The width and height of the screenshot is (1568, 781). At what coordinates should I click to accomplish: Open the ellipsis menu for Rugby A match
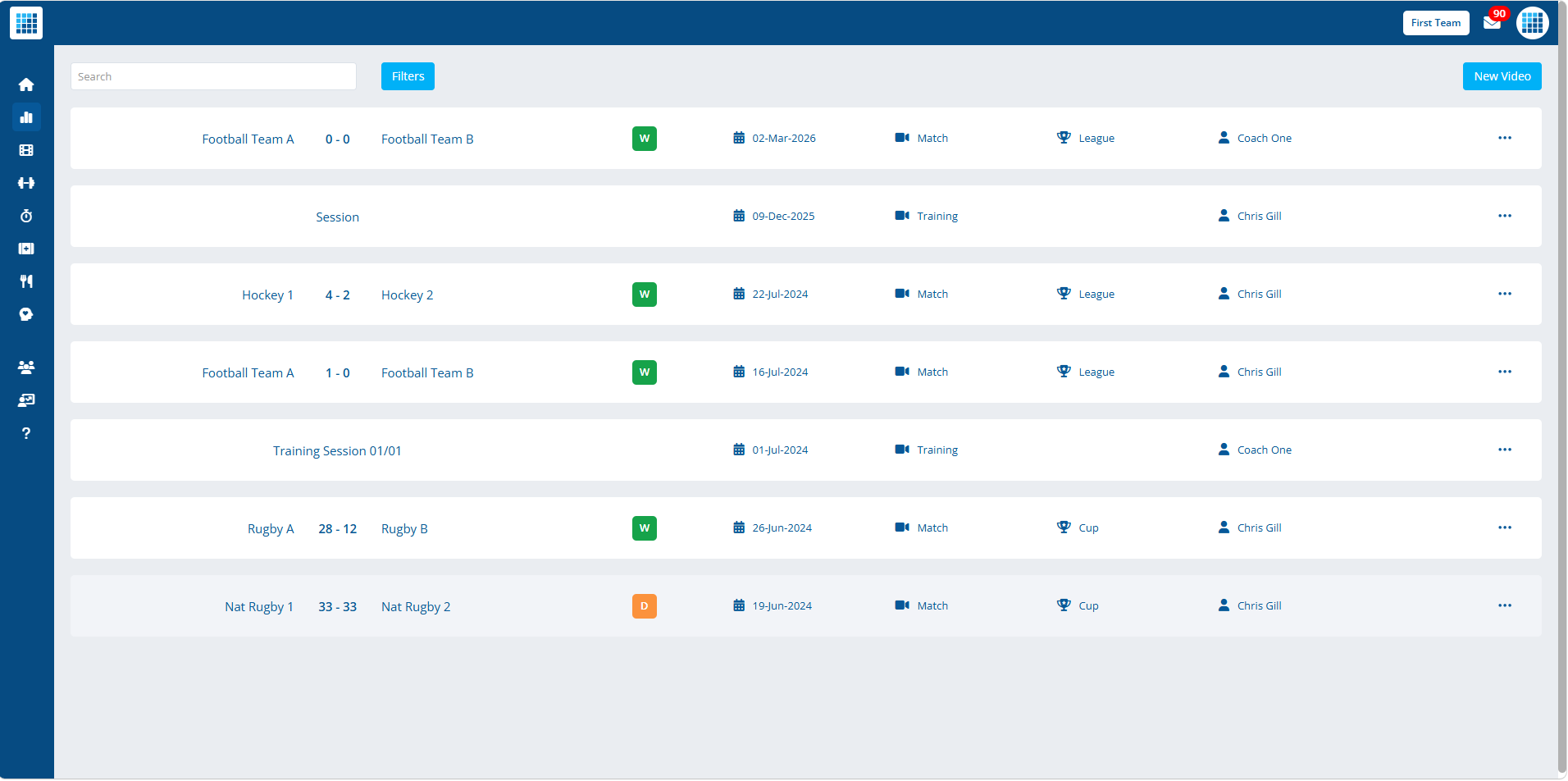[1505, 528]
